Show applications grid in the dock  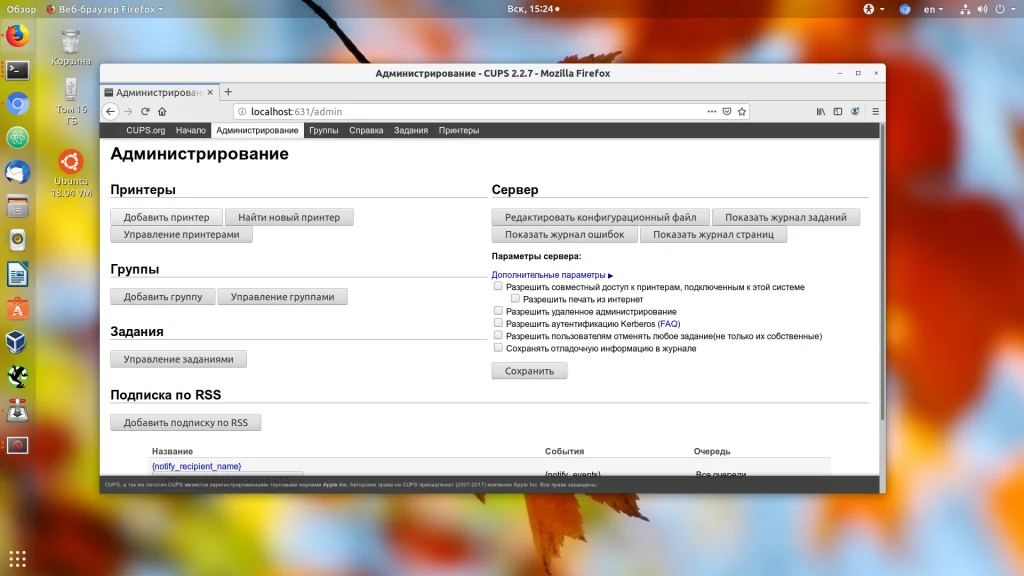click(x=18, y=559)
